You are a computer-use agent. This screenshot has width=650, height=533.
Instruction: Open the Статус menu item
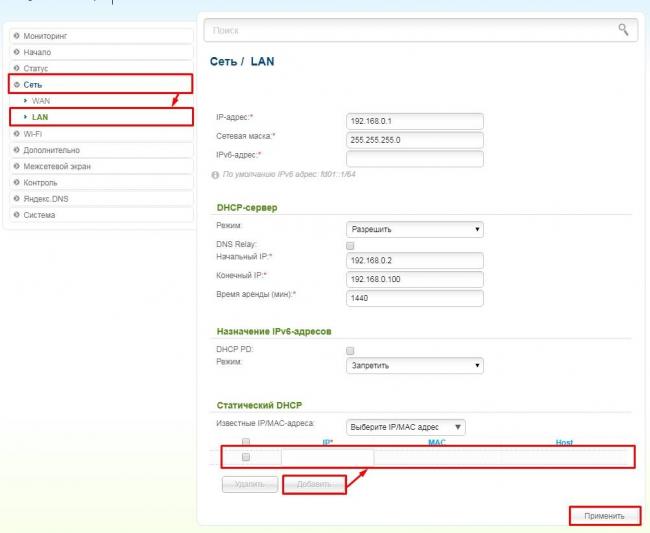click(x=101, y=68)
